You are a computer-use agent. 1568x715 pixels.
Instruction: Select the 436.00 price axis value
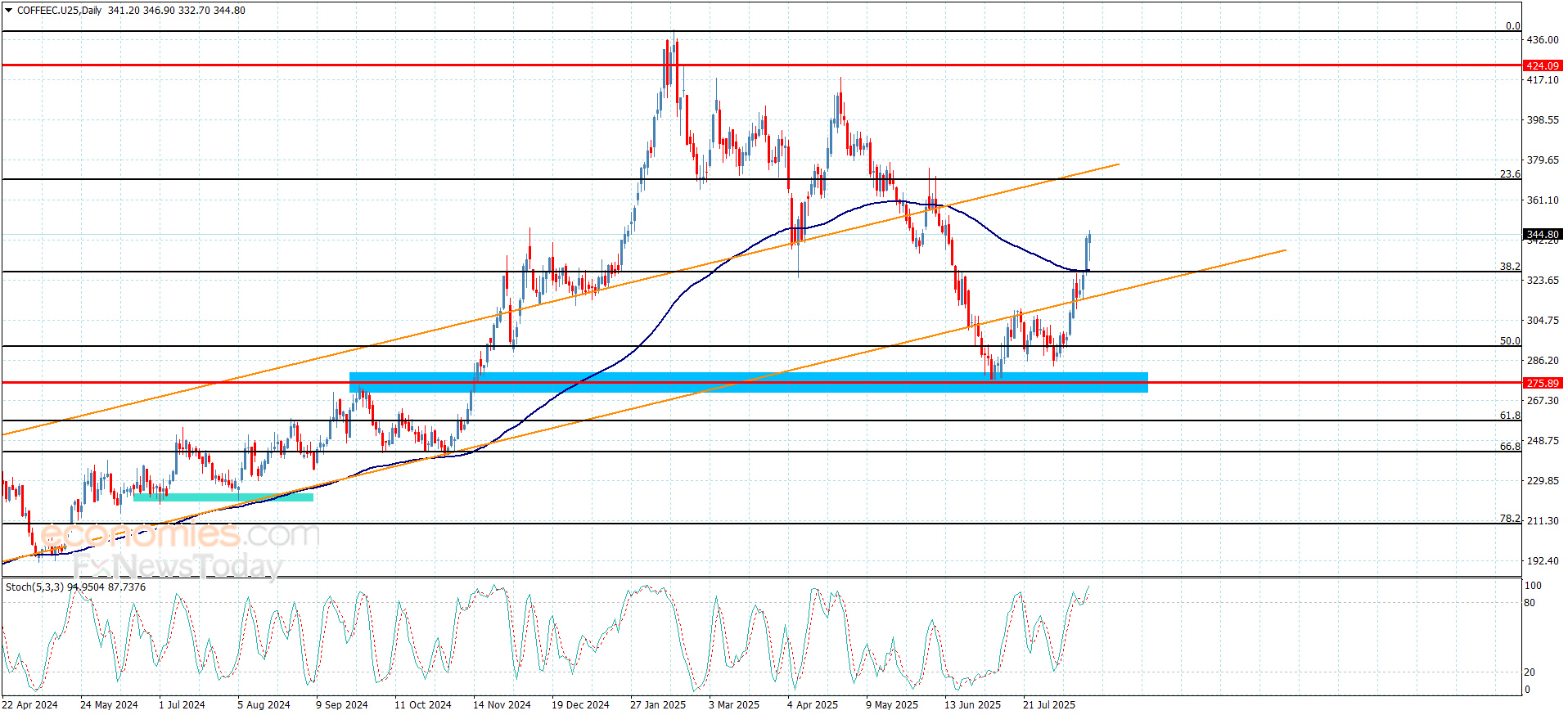(1543, 40)
